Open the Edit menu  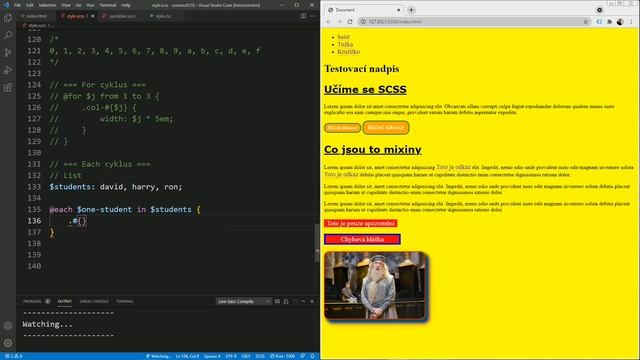click(30, 5)
